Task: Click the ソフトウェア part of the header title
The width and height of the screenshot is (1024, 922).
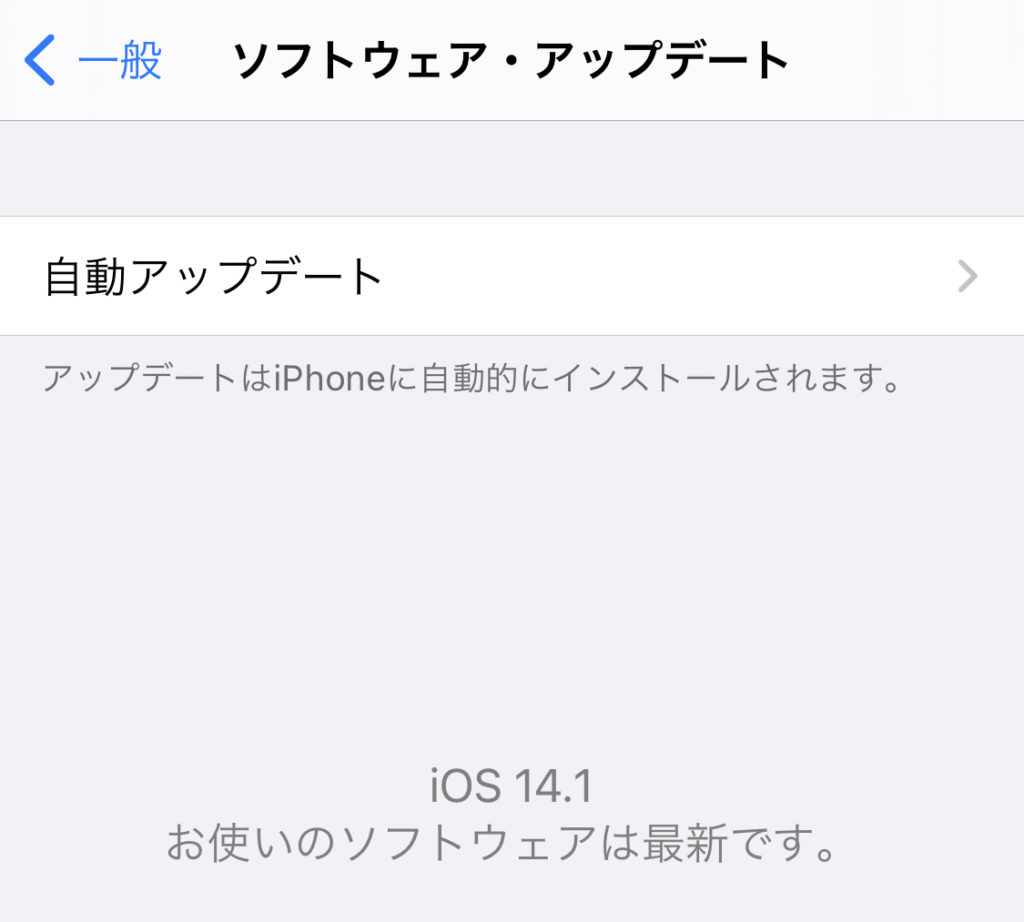Action: [x=361, y=60]
